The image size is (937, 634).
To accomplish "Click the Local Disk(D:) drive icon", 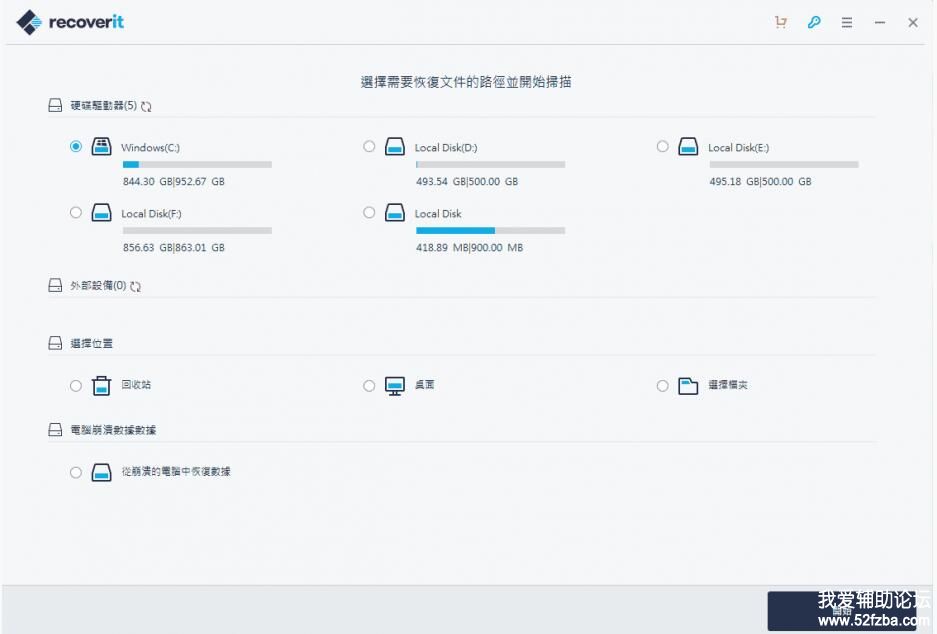I will click(x=395, y=147).
